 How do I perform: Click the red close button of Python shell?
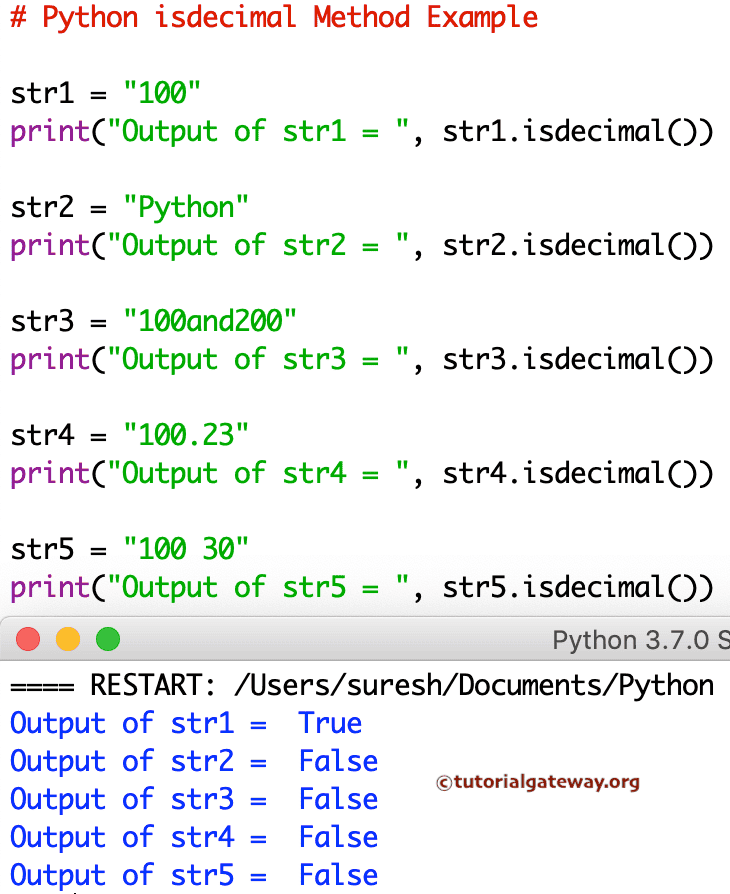click(x=28, y=639)
